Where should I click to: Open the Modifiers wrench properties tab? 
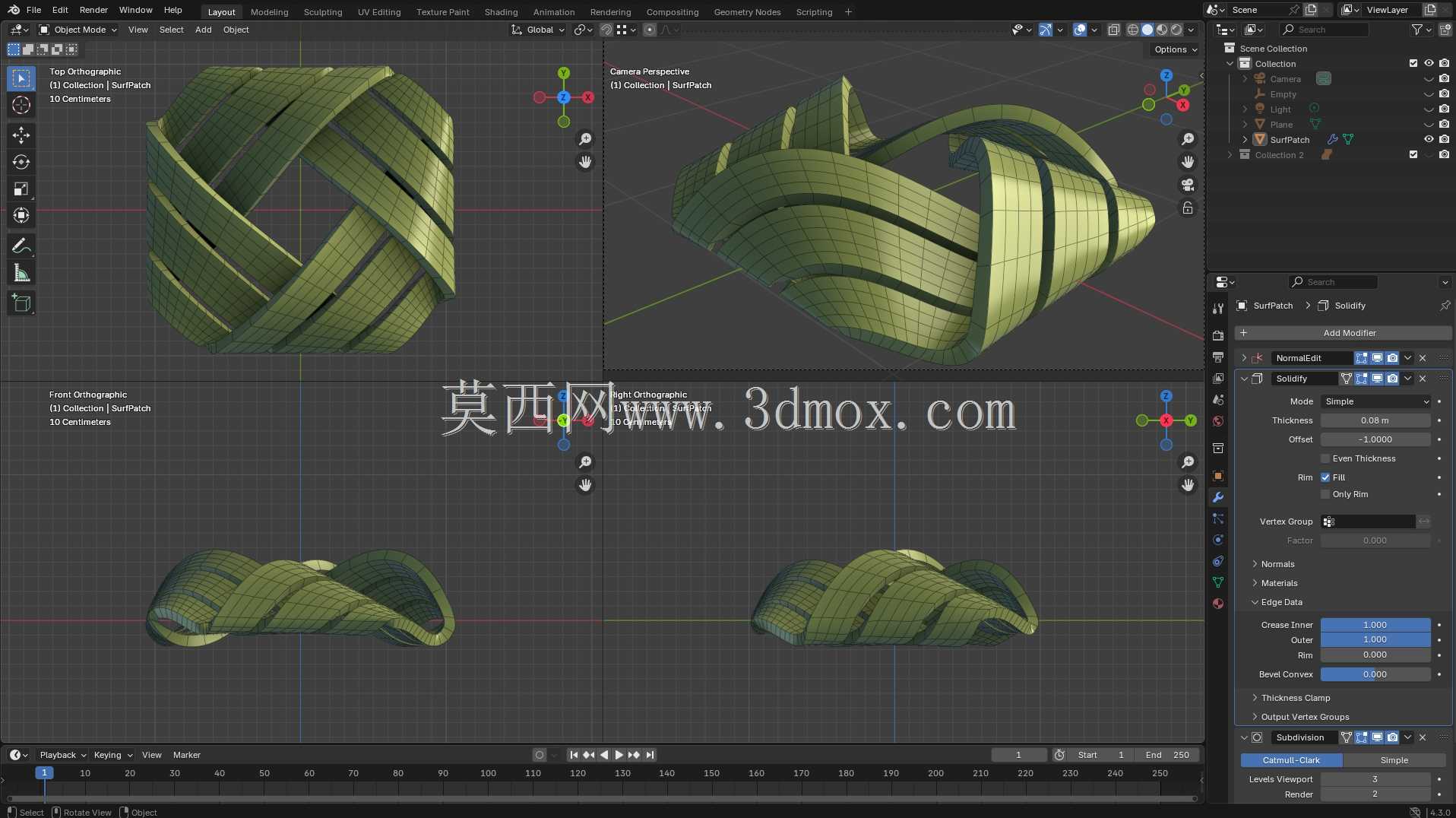(x=1218, y=497)
